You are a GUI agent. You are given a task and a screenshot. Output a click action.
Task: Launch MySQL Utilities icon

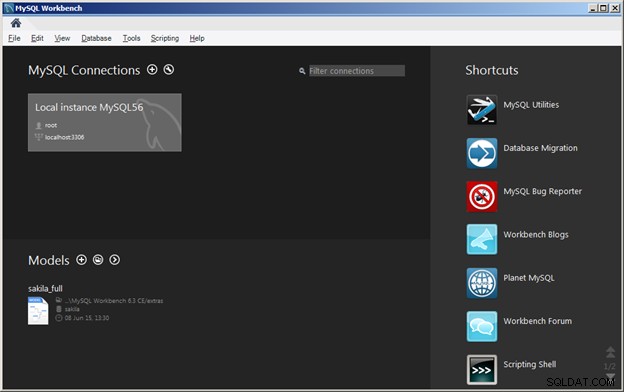[482, 110]
